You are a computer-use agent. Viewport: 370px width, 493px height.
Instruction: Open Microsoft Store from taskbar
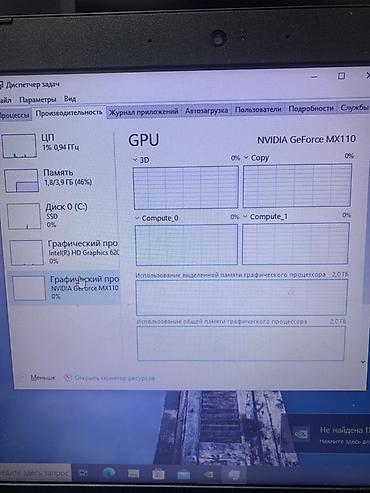(x=158, y=474)
